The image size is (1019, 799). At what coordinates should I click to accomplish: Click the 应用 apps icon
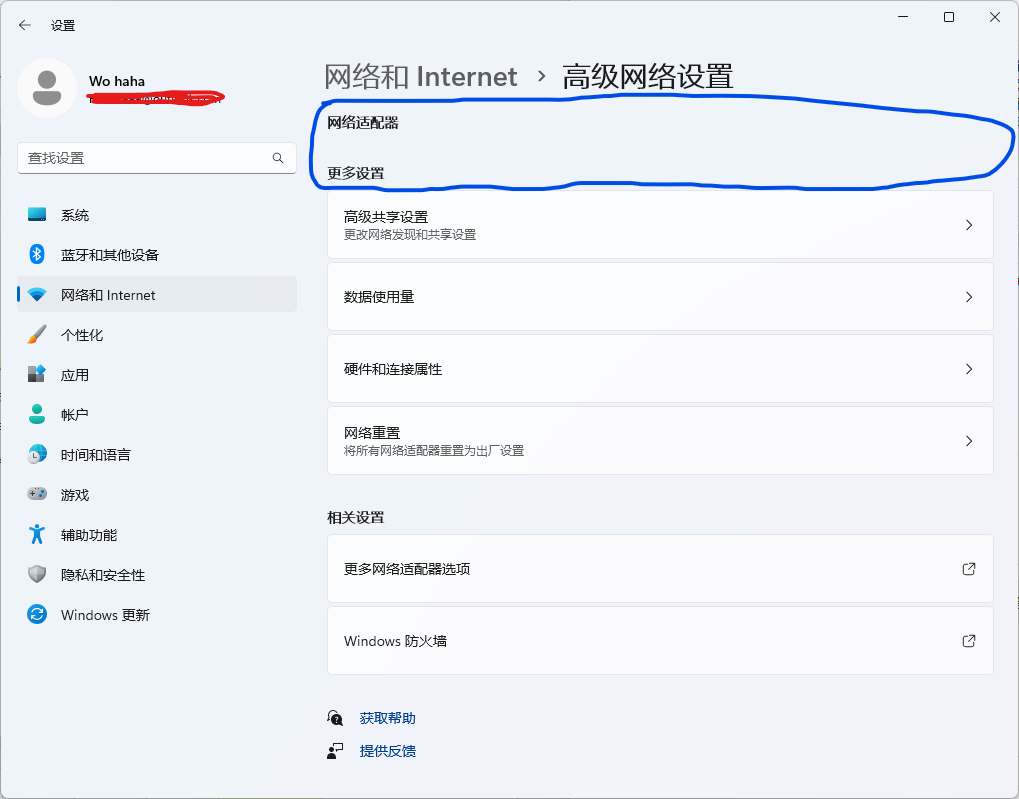(x=37, y=374)
